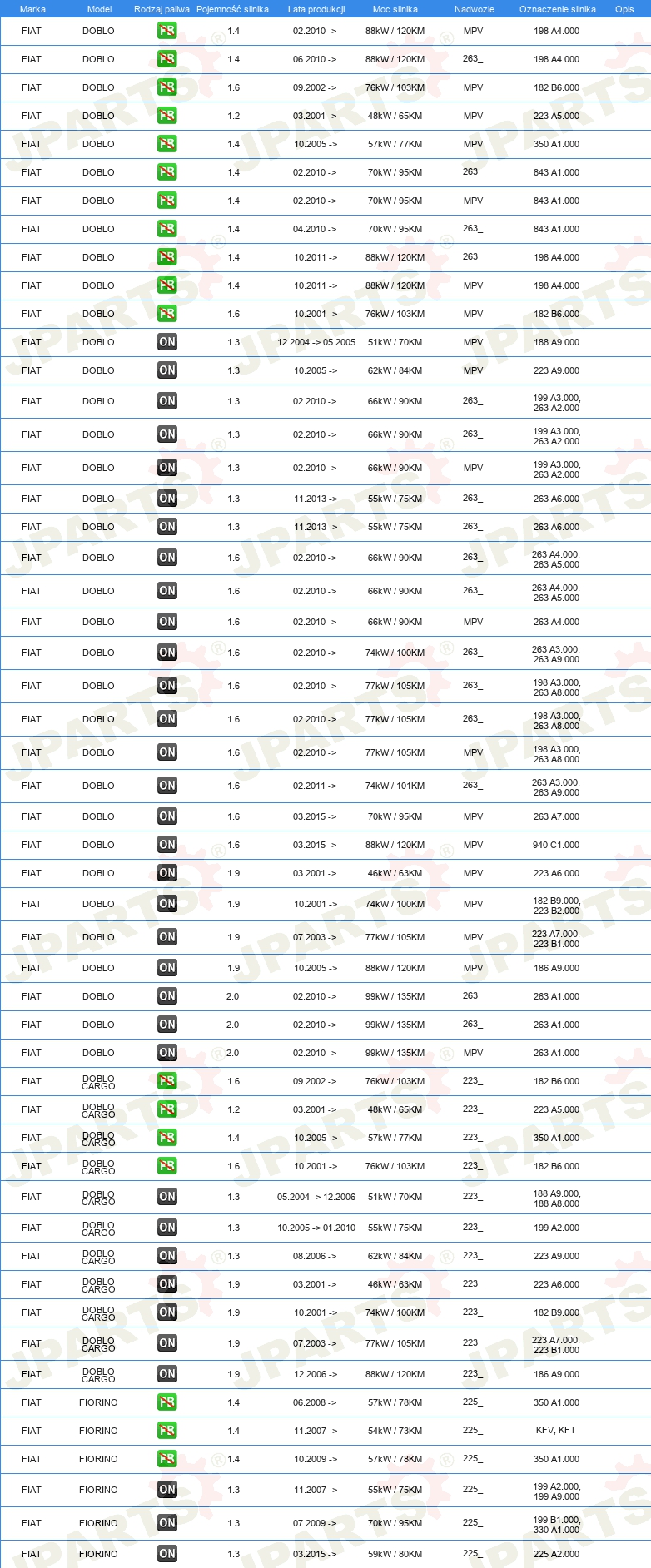Select engine codes 182 B9.000, 223 B2.000
The image size is (651, 1568).
point(556,904)
